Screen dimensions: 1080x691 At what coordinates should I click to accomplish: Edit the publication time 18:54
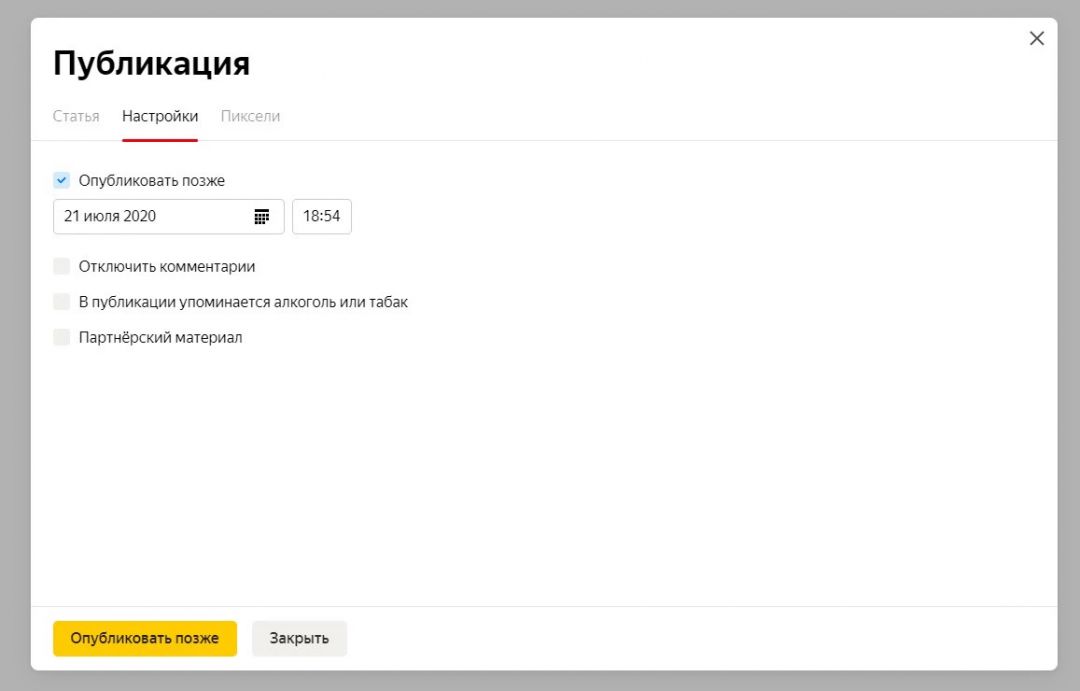tap(322, 216)
